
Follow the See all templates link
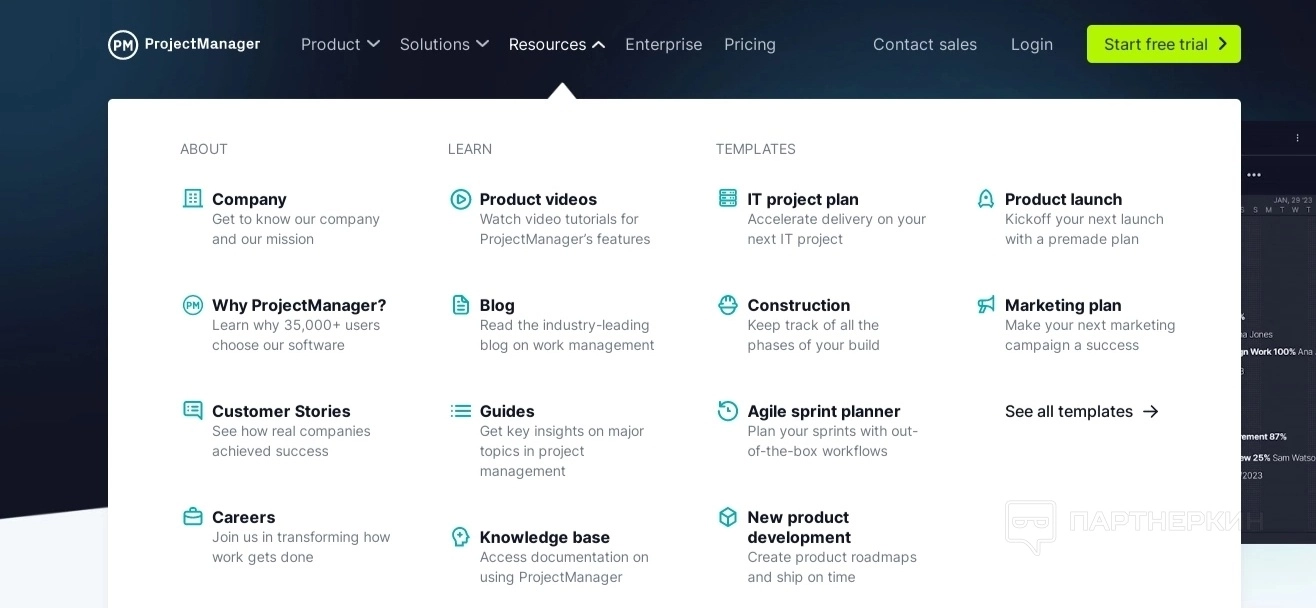click(x=1081, y=411)
